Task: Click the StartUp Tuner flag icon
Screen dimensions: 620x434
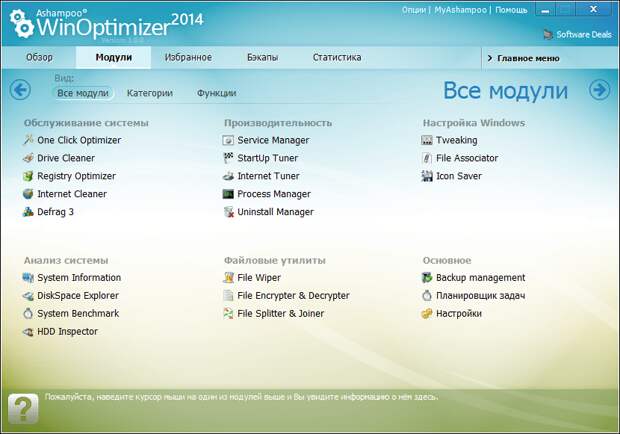Action: click(x=228, y=158)
